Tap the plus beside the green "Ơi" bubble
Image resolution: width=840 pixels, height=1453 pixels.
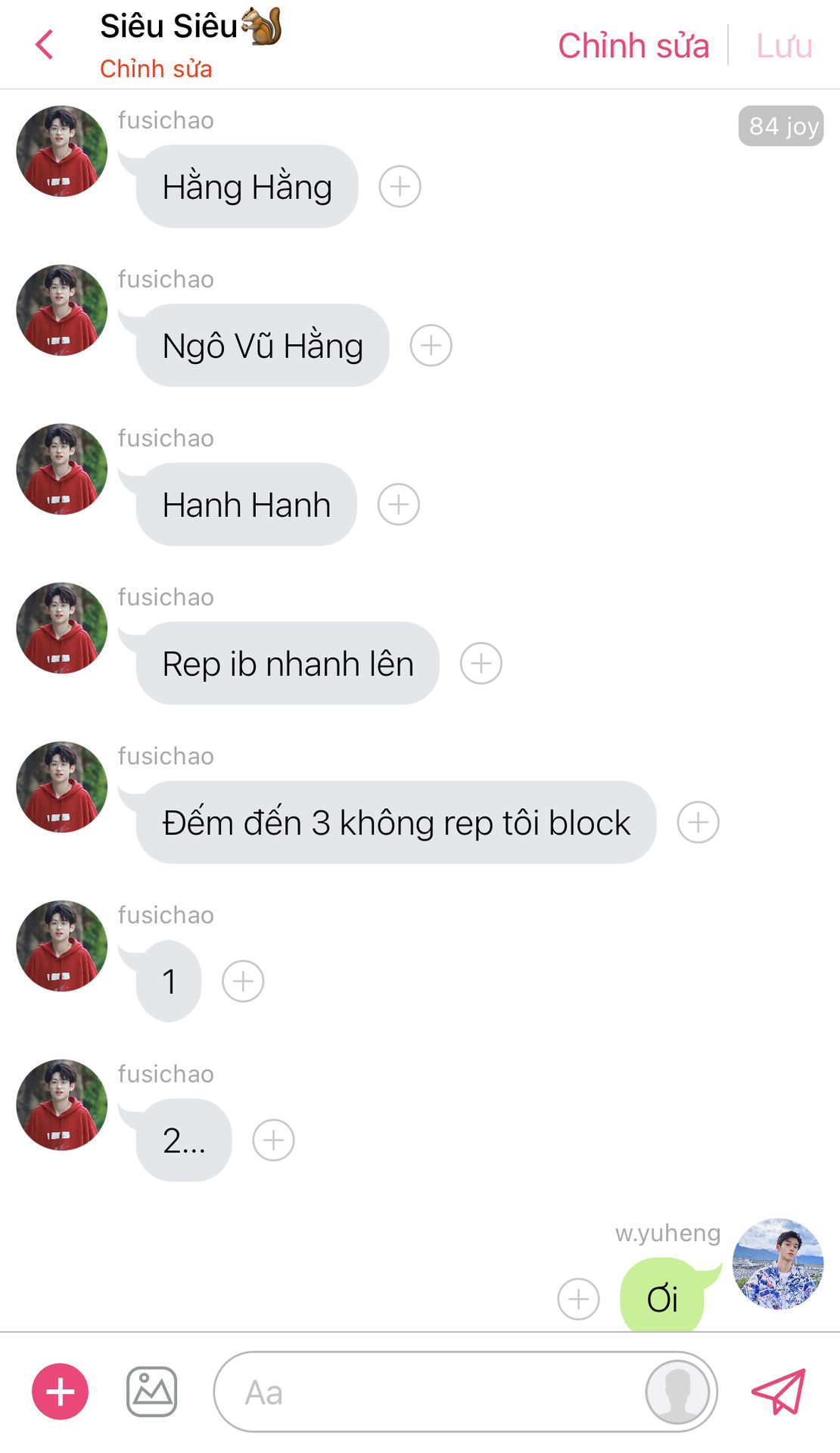[x=578, y=1299]
